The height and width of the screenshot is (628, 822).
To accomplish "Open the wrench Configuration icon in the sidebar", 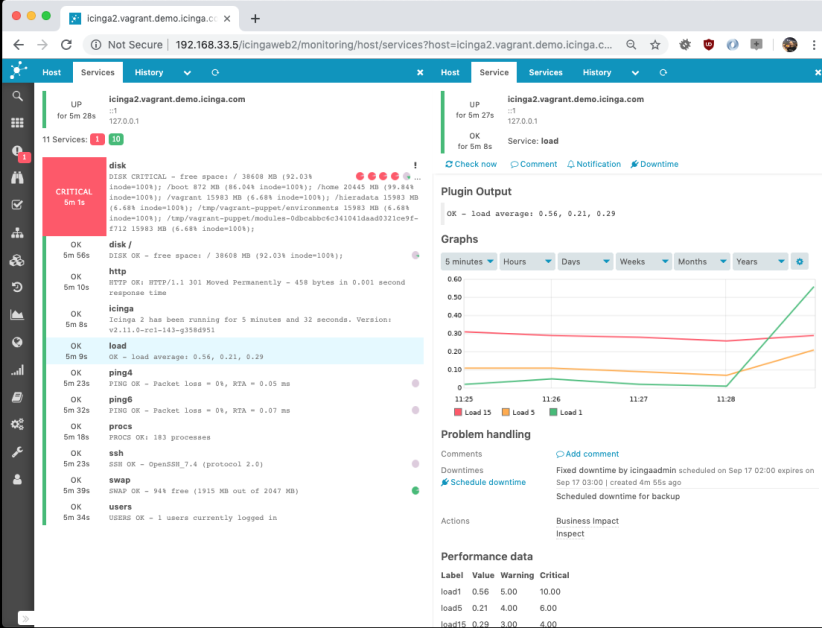I will point(17,452).
